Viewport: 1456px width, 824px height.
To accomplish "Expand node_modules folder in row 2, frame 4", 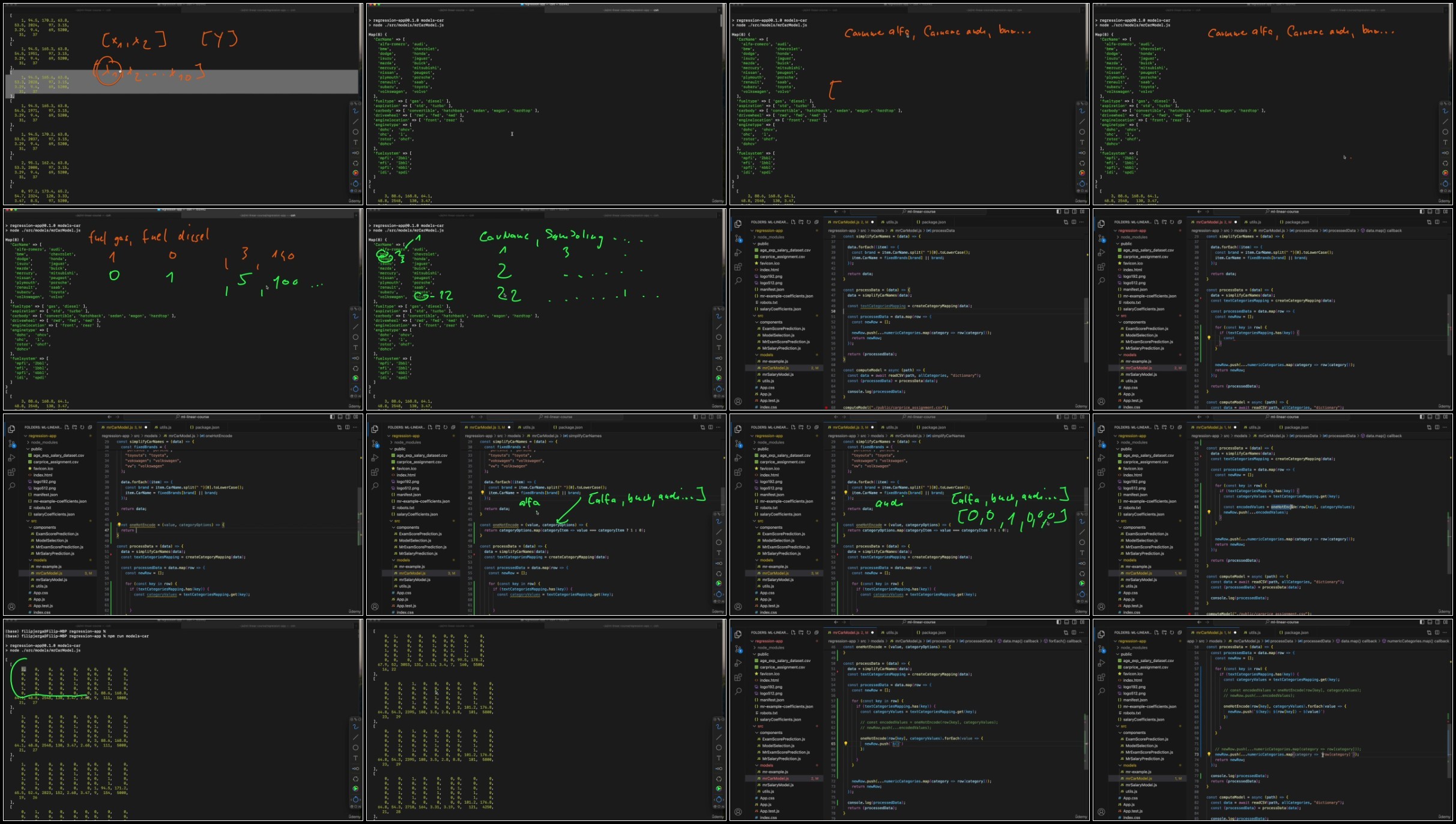I will click(x=1131, y=237).
